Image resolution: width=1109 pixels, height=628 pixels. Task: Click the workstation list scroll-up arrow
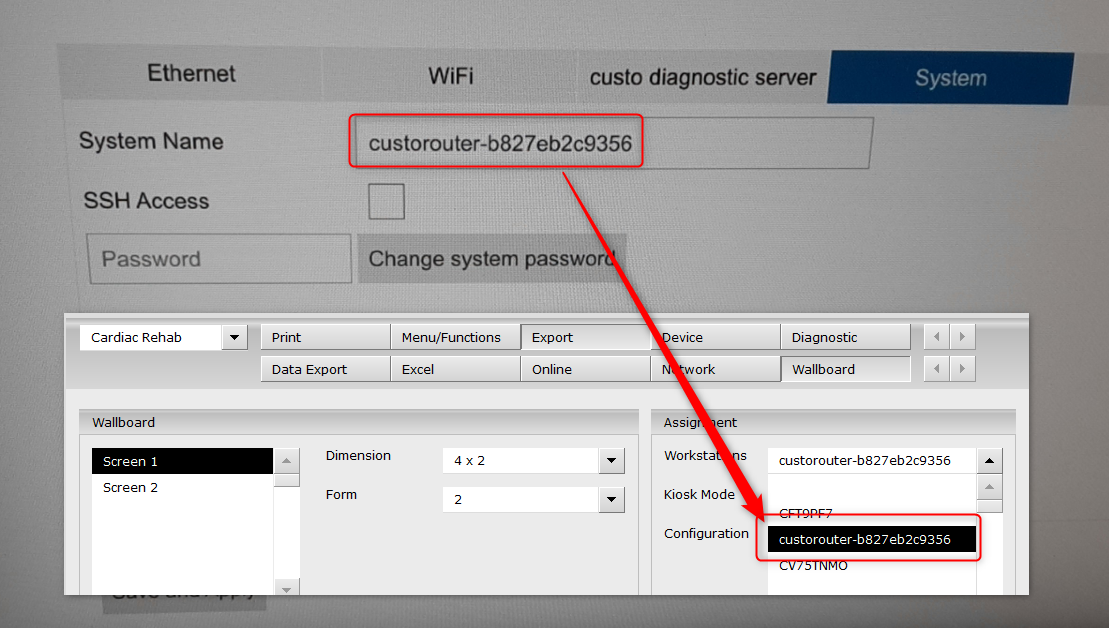[989, 487]
